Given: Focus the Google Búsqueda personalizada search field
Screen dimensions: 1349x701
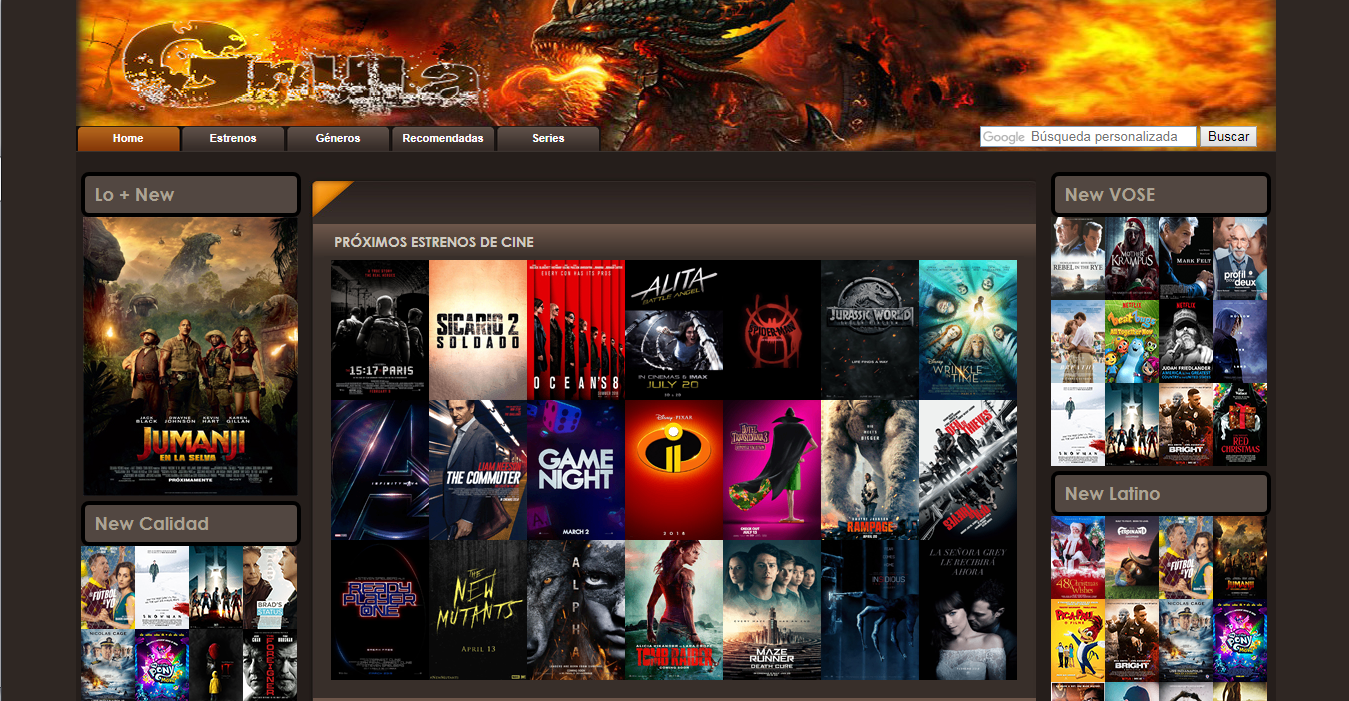Looking at the screenshot, I should point(1088,137).
